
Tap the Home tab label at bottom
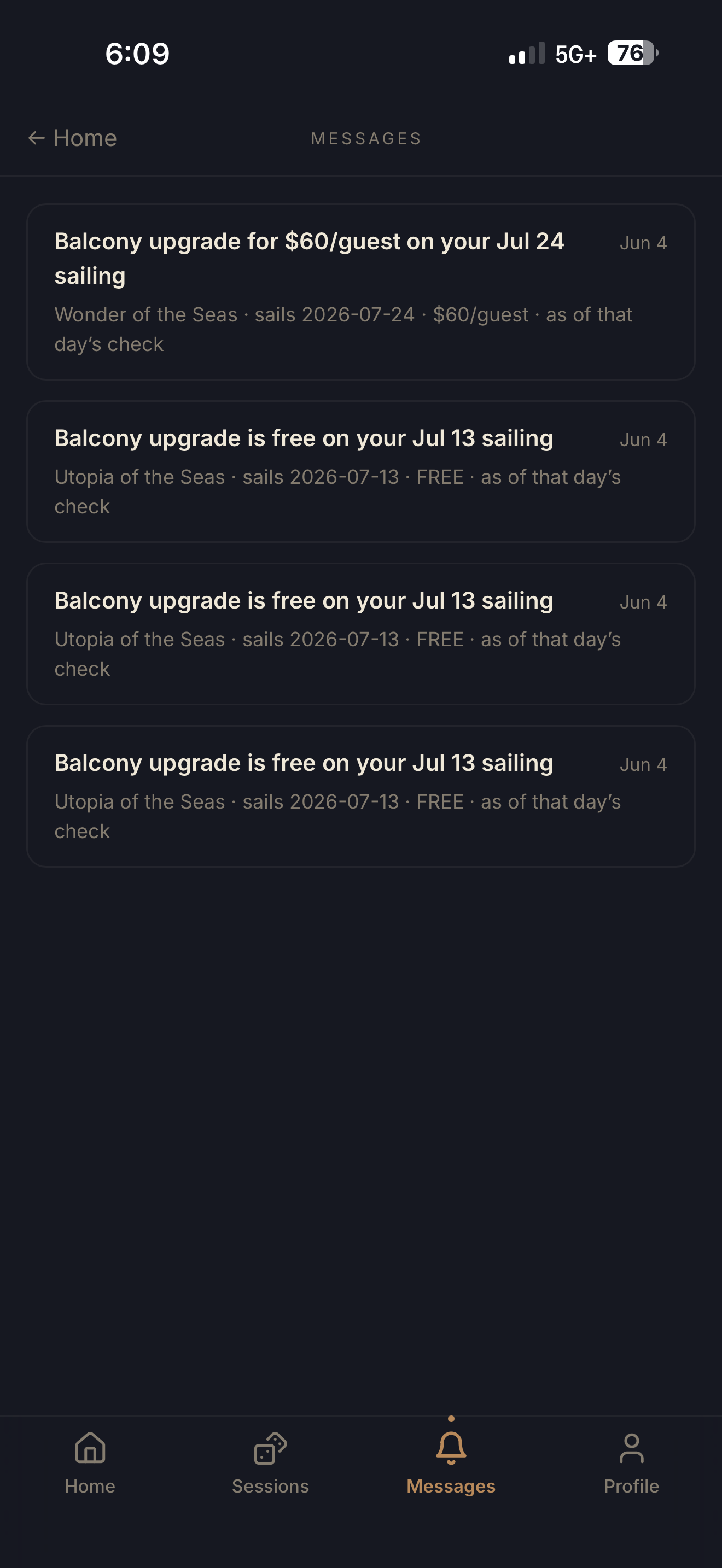tap(90, 1486)
